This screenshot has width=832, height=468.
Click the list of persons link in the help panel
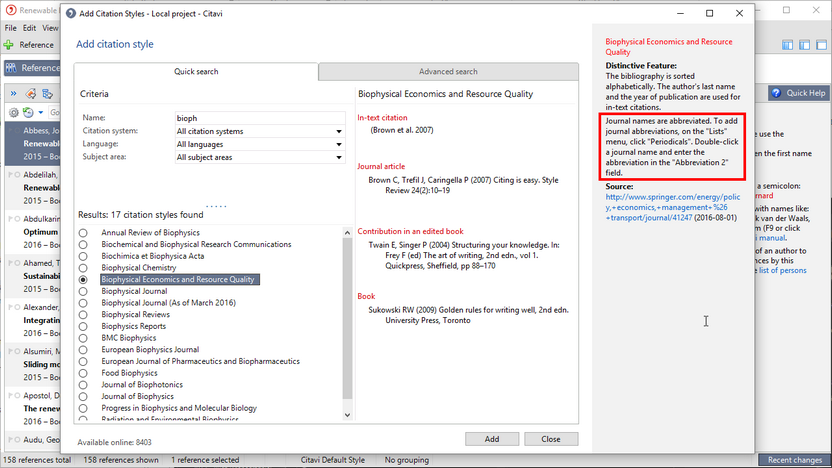point(782,270)
